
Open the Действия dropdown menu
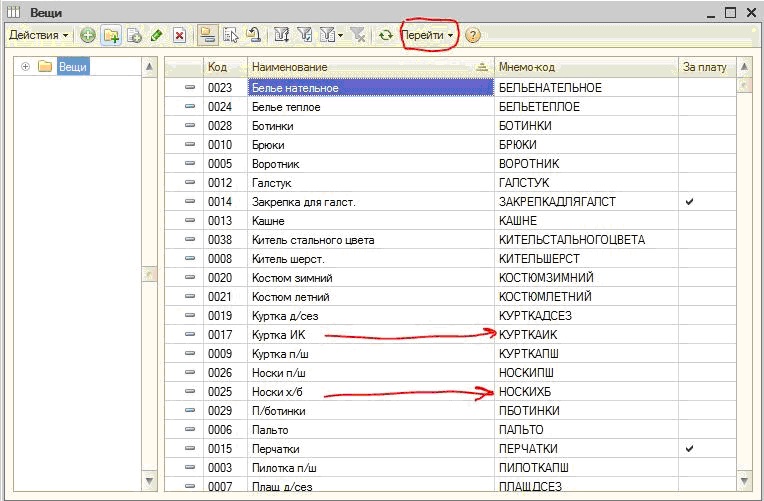point(38,35)
